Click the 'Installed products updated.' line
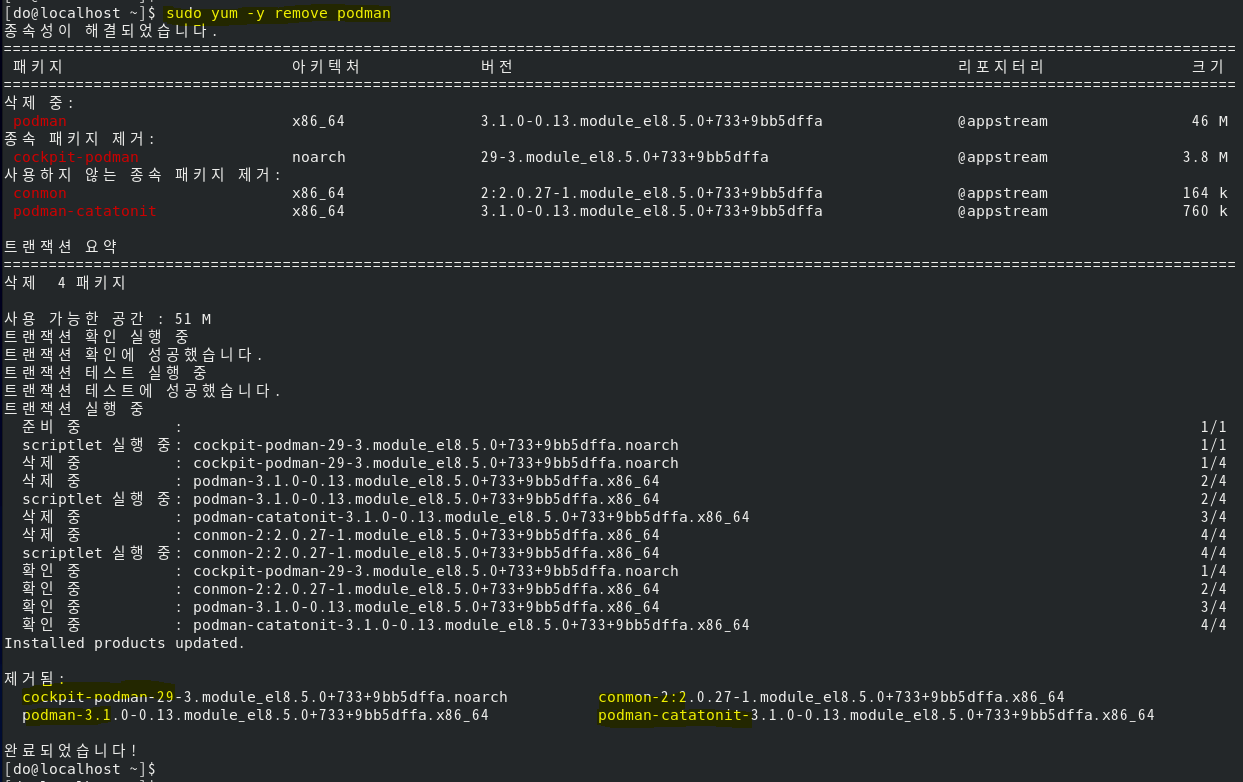 (x=125, y=643)
